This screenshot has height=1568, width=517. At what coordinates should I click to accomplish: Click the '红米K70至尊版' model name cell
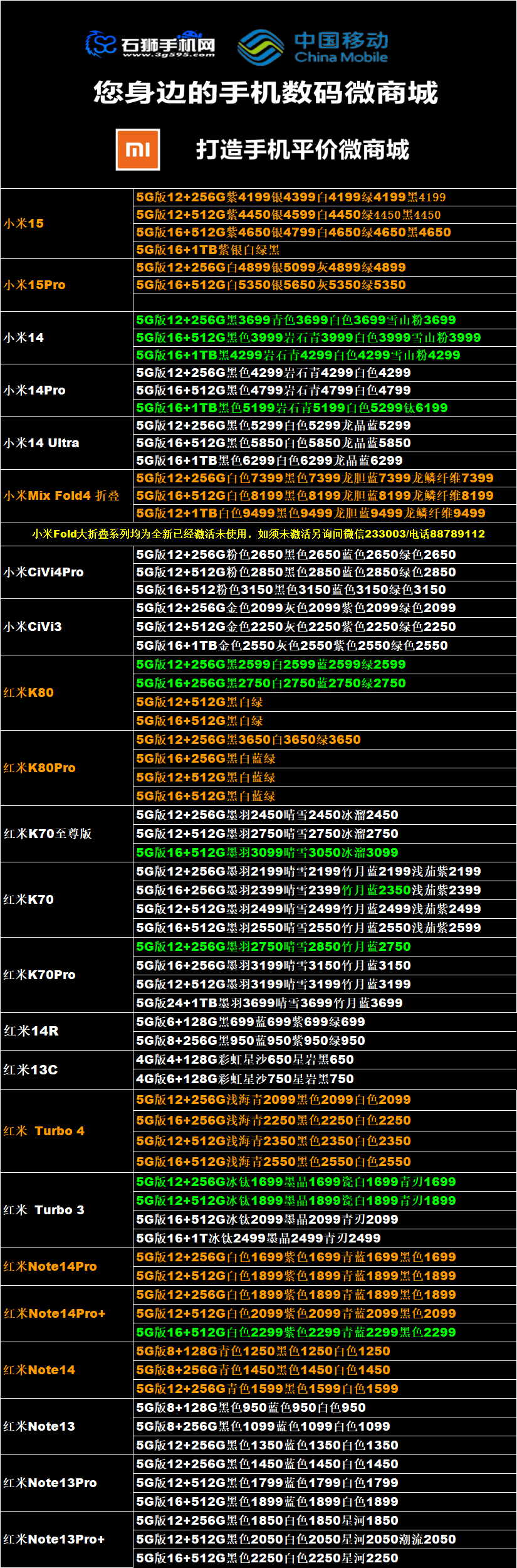[67, 834]
